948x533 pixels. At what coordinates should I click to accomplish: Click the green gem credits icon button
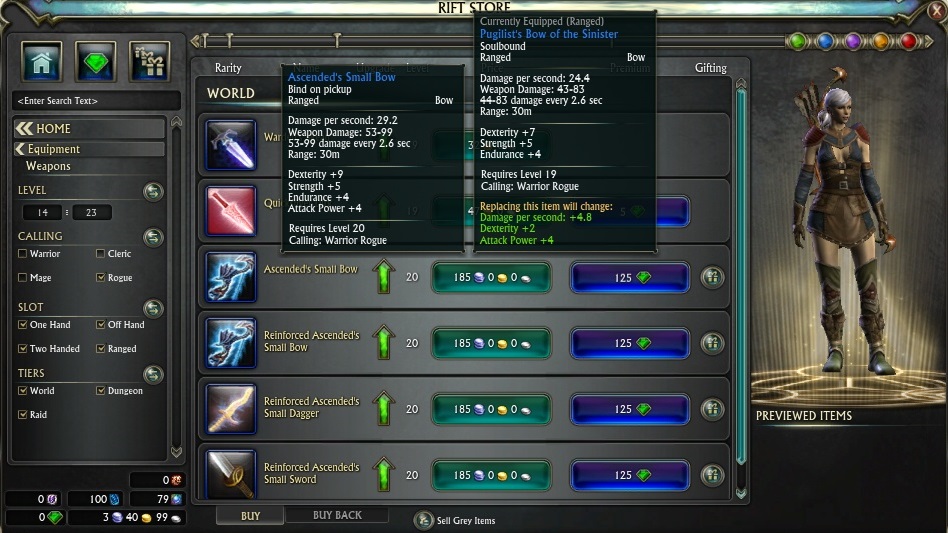click(x=96, y=62)
